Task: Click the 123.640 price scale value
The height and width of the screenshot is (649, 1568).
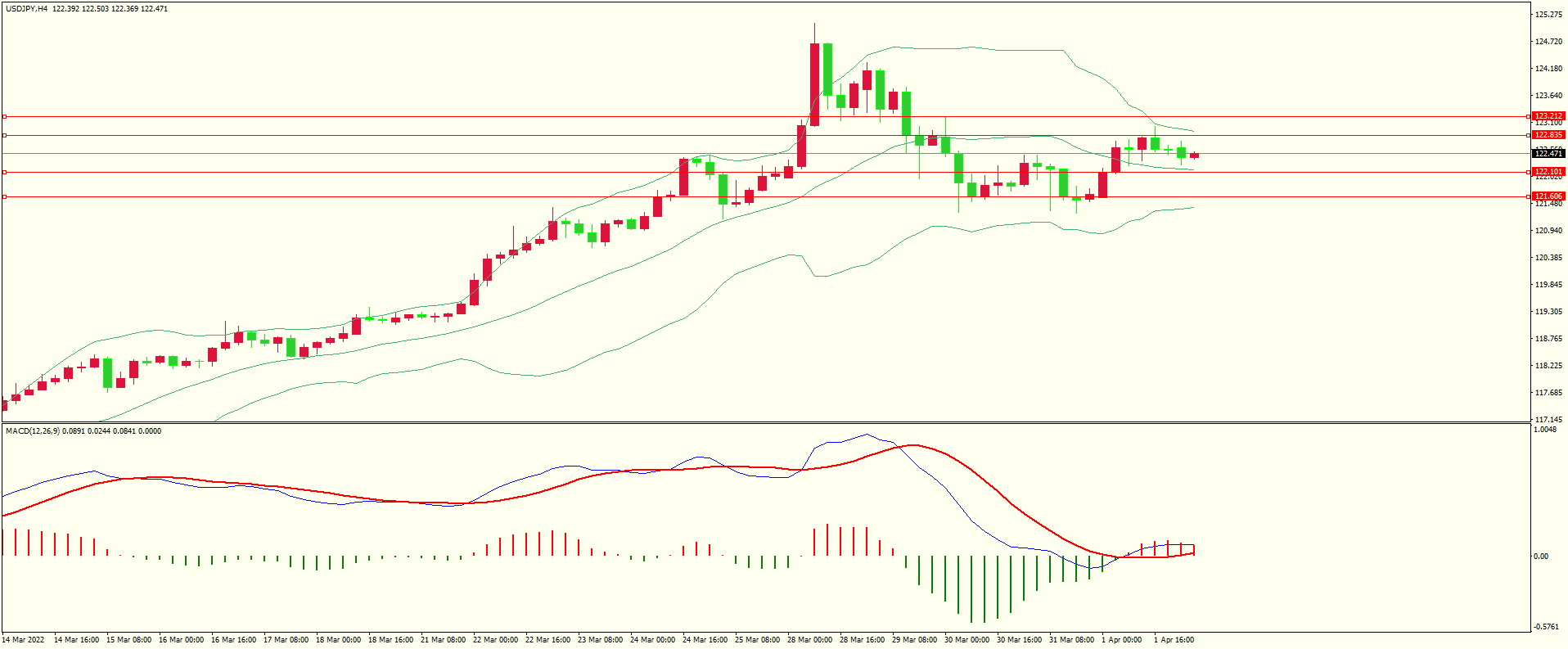Action: coord(1548,96)
